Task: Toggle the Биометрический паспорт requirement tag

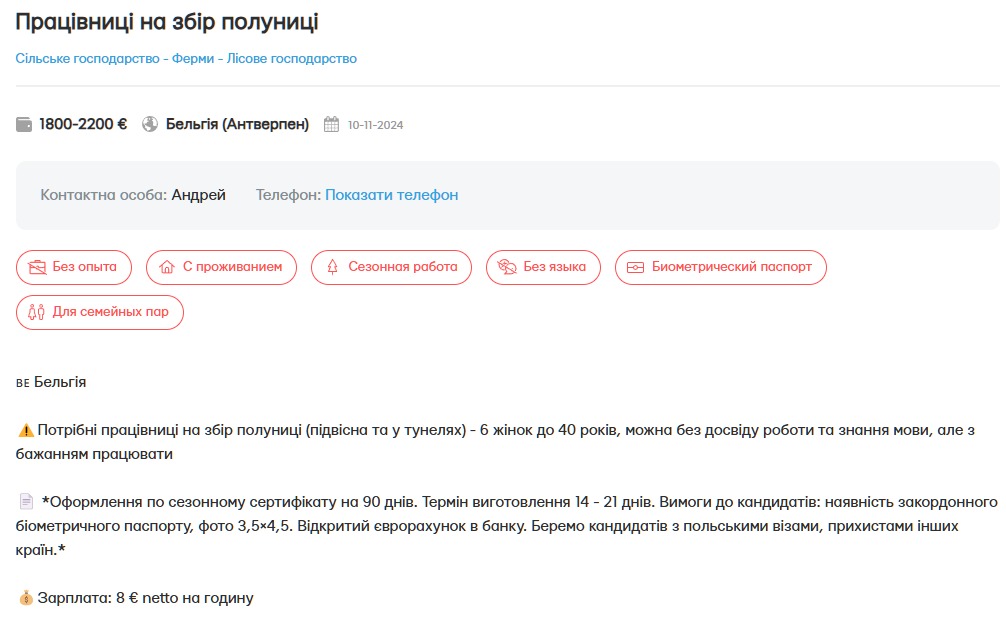Action: 720,267
